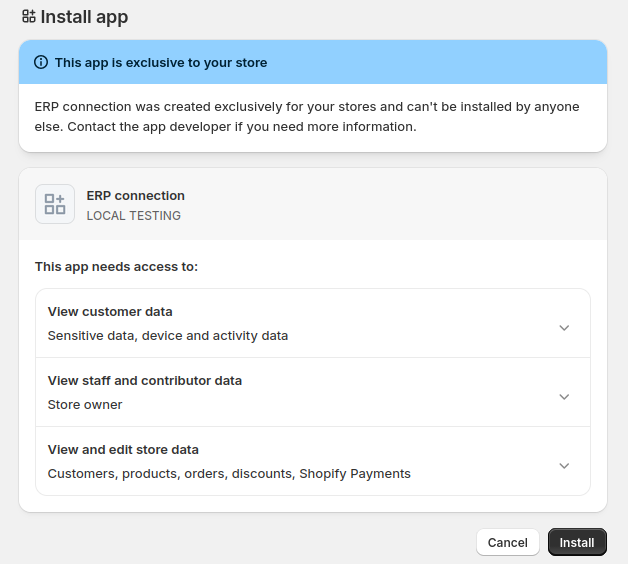Expand View and edit store data chevron
Image resolution: width=628 pixels, height=564 pixels.
tap(564, 466)
